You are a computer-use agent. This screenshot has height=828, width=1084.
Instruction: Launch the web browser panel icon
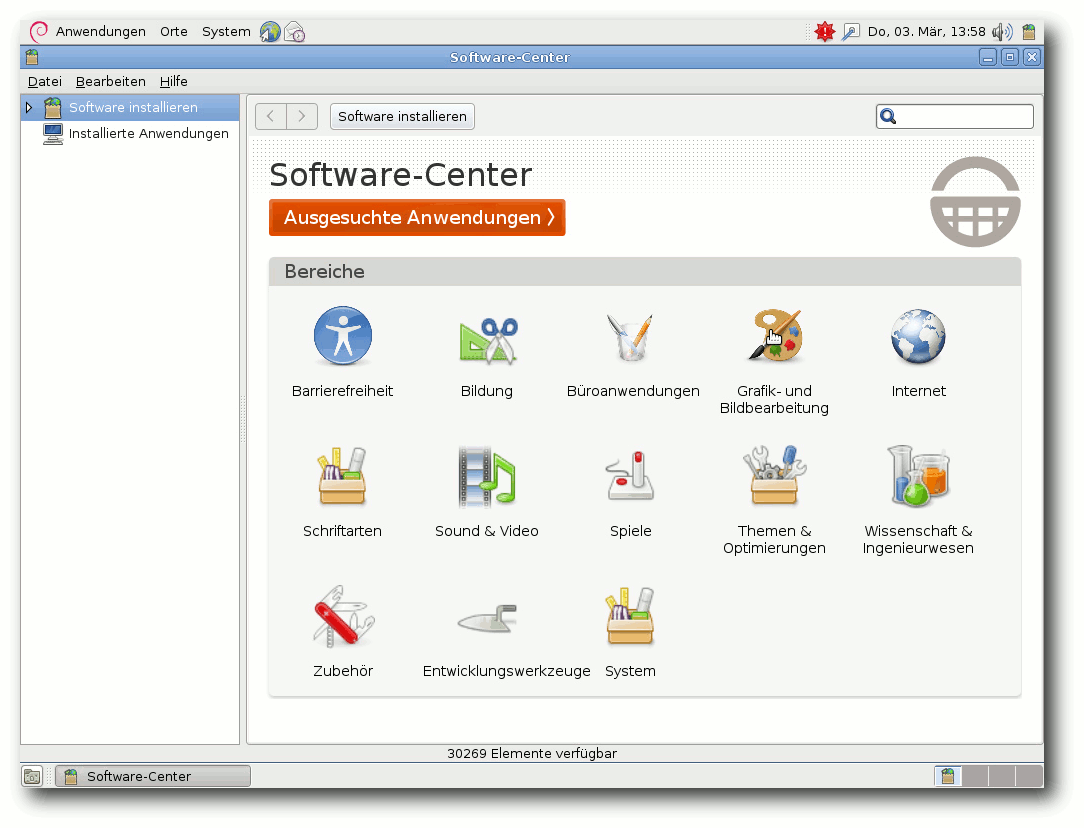coord(270,32)
